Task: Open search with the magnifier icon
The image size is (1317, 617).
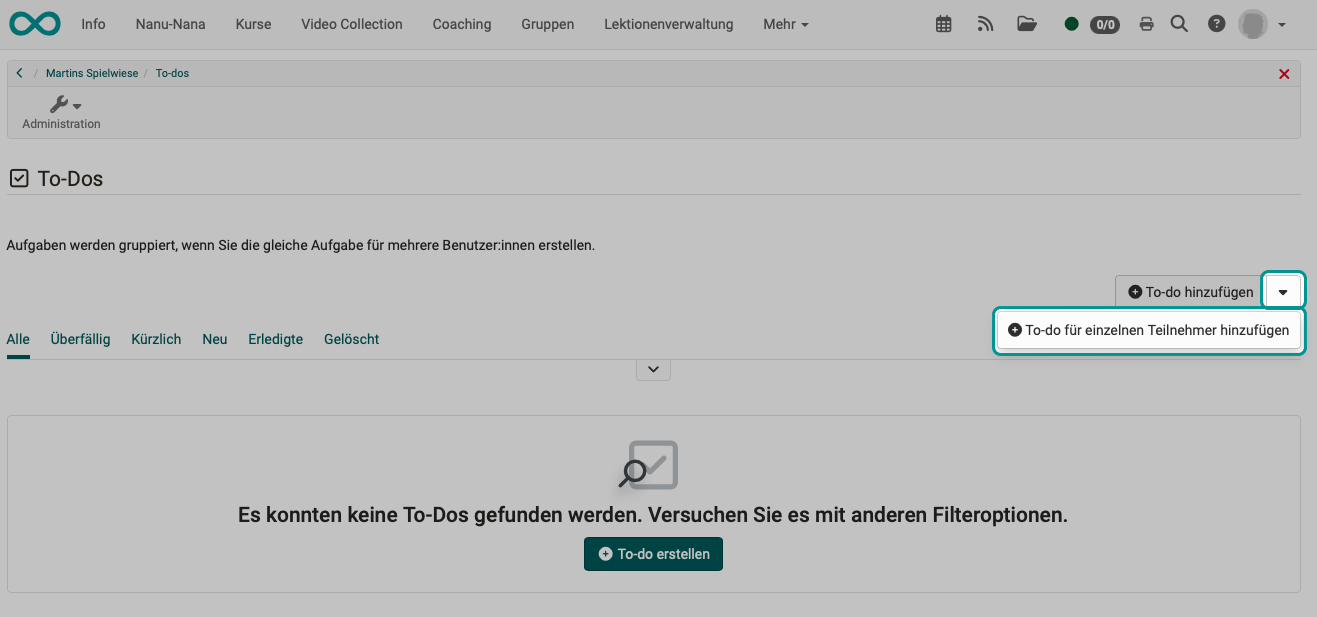Action: [1179, 24]
